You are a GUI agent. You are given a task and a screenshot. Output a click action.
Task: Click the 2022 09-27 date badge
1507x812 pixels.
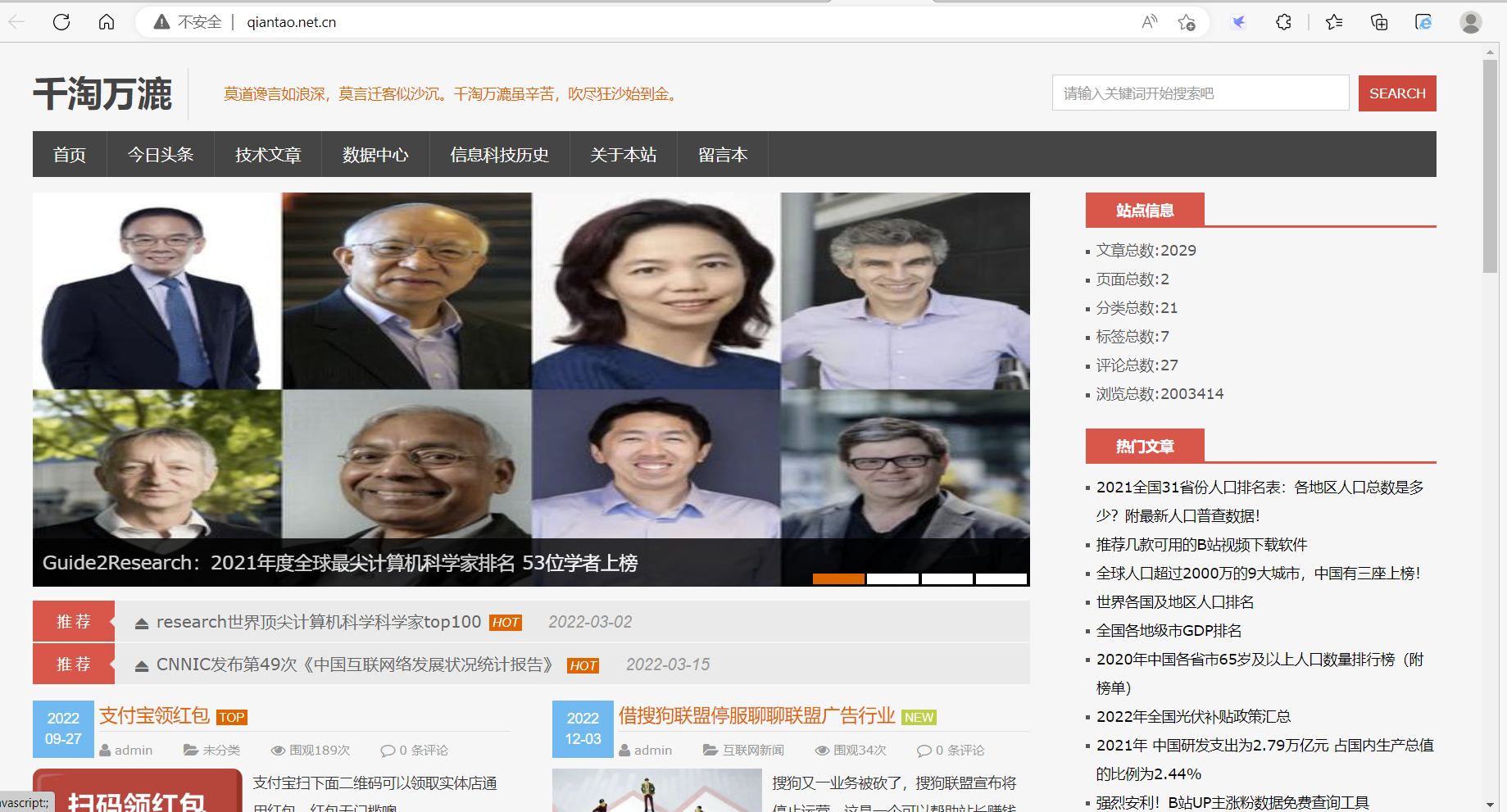click(x=63, y=728)
